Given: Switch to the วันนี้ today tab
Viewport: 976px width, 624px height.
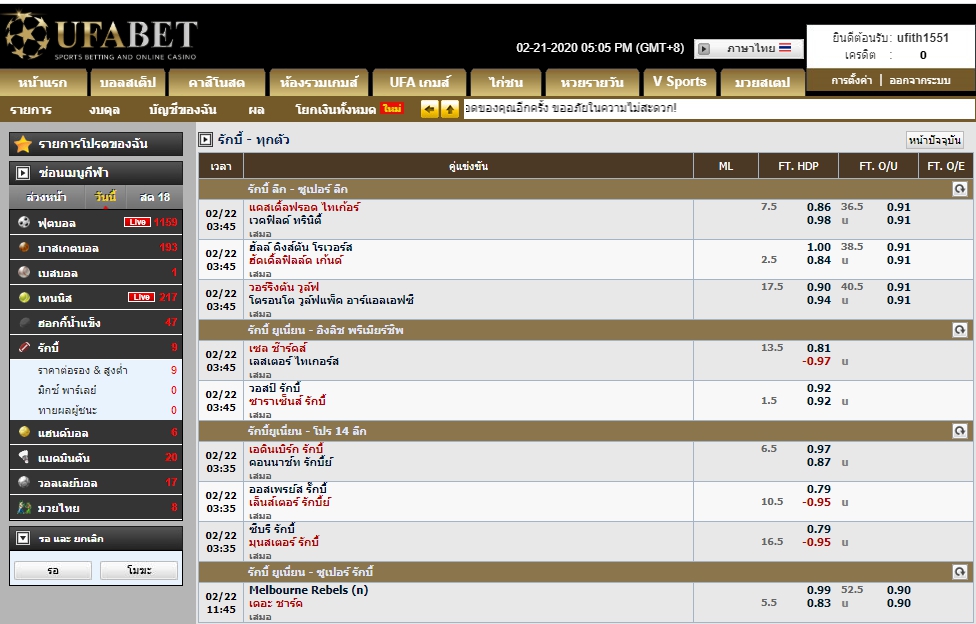Looking at the screenshot, I should point(105,197).
